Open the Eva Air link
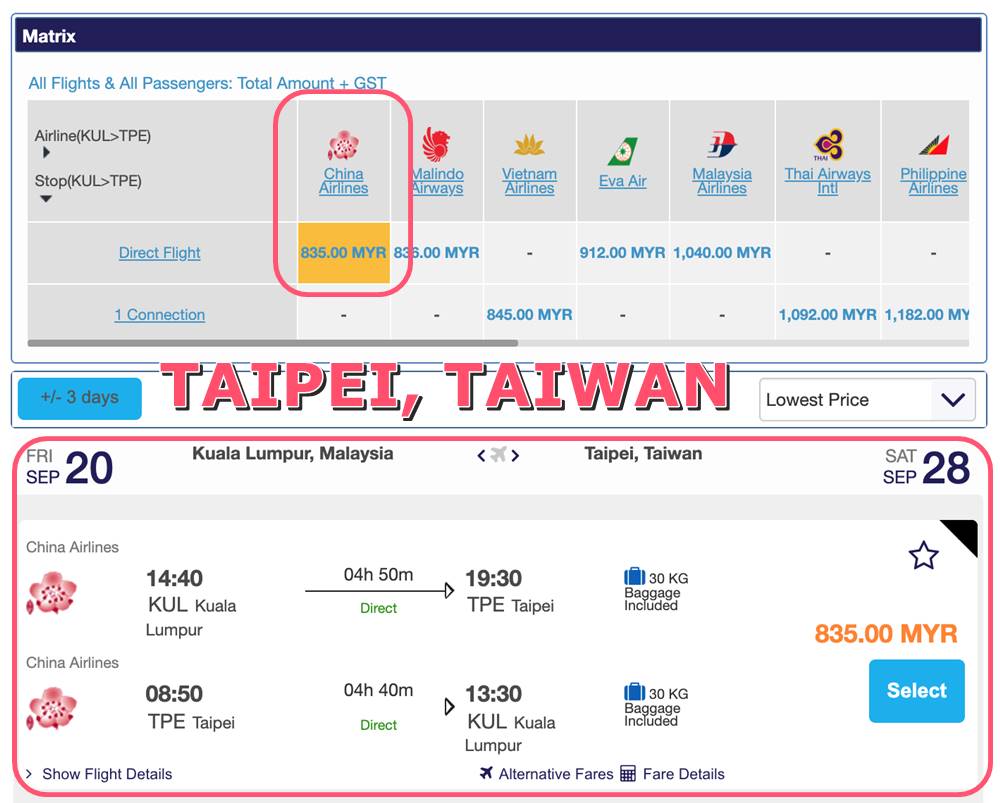Image resolution: width=1000 pixels, height=803 pixels. 622,181
